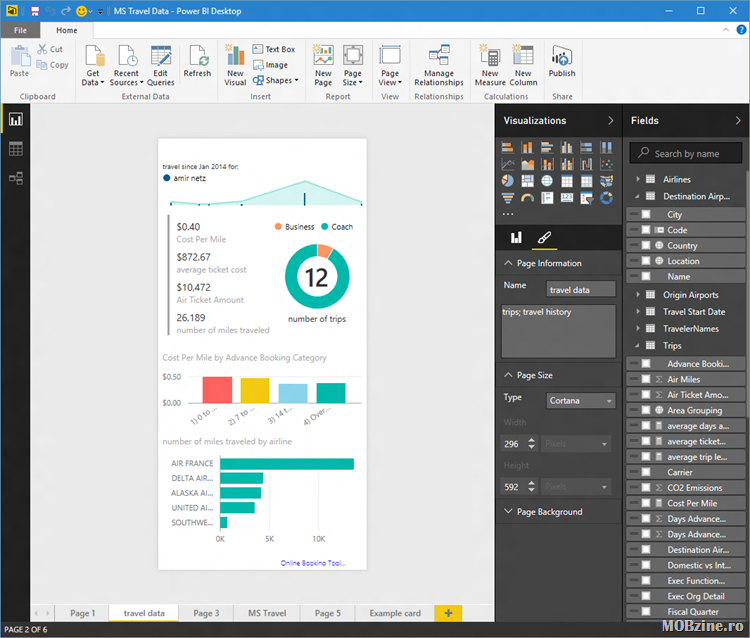Check the Cost Per Mile field checkbox

[x=646, y=503]
